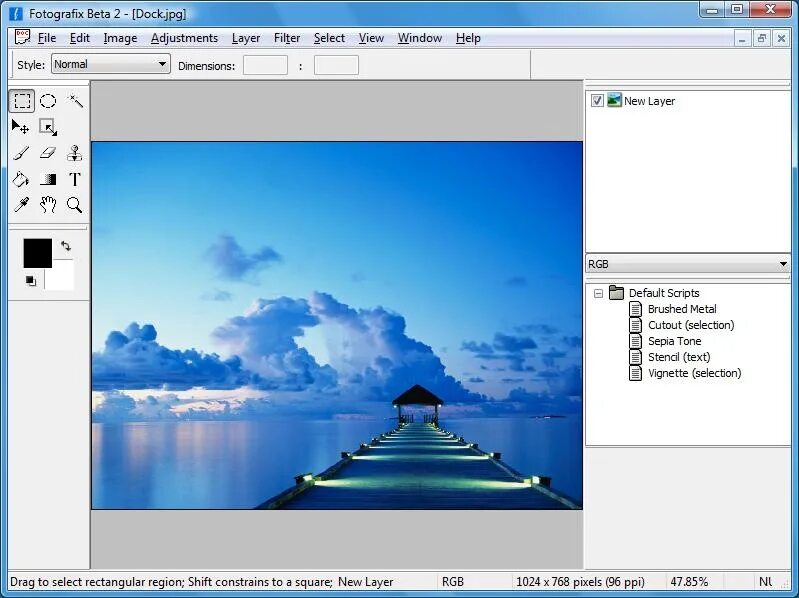Screen dimensions: 799x598
Task: Click the Dimensions width input field
Action: click(x=265, y=65)
